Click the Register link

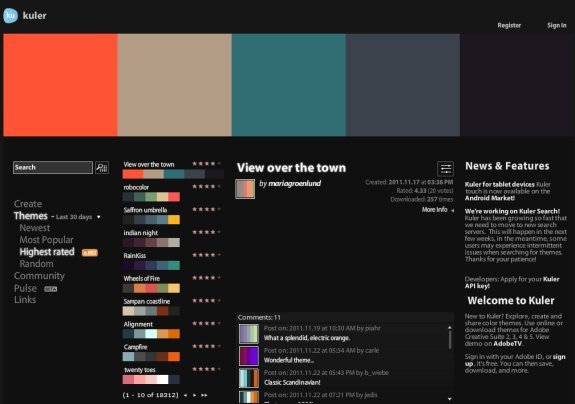tap(509, 25)
